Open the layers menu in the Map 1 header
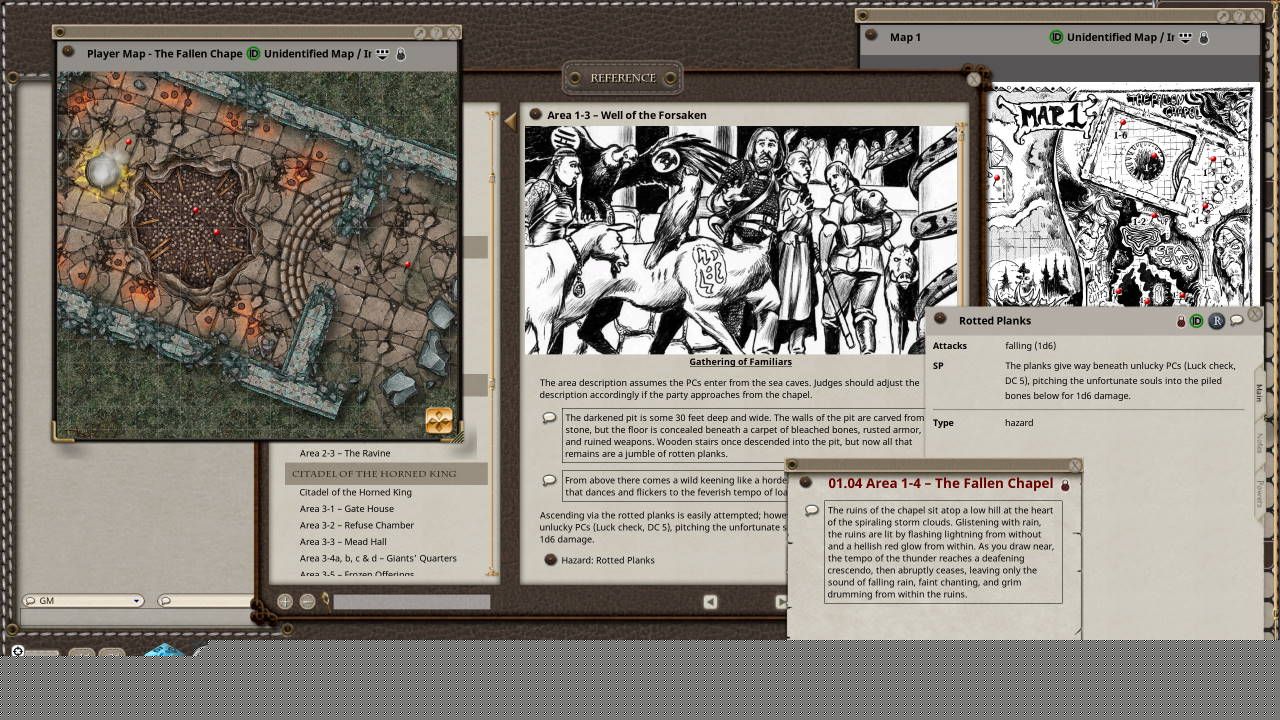Image resolution: width=1280 pixels, height=720 pixels. [x=1185, y=37]
